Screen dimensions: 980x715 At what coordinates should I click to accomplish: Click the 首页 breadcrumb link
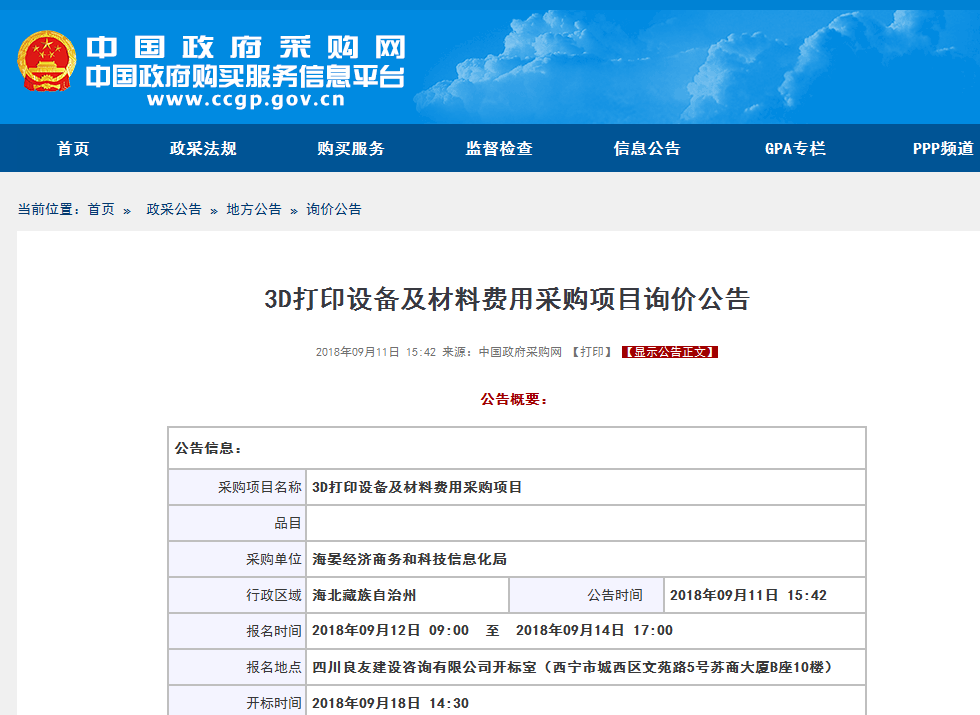click(101, 209)
